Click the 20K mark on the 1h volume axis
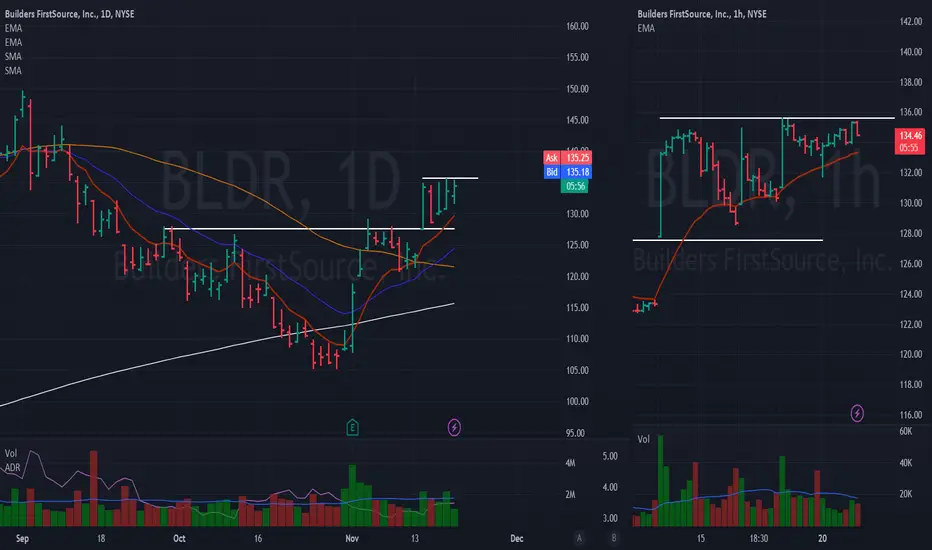 click(905, 494)
